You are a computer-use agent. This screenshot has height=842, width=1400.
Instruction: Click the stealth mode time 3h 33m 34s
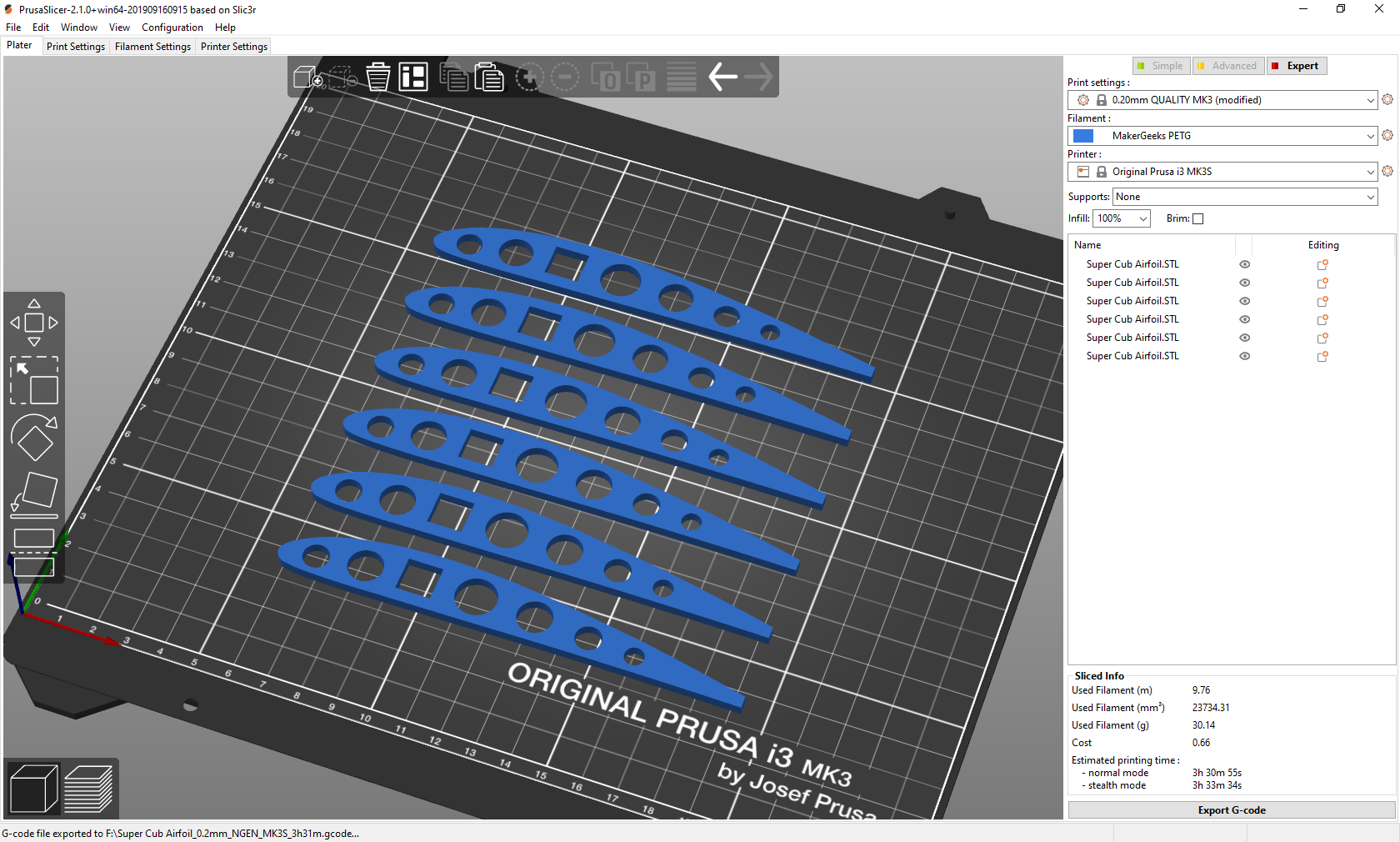pos(1217,785)
